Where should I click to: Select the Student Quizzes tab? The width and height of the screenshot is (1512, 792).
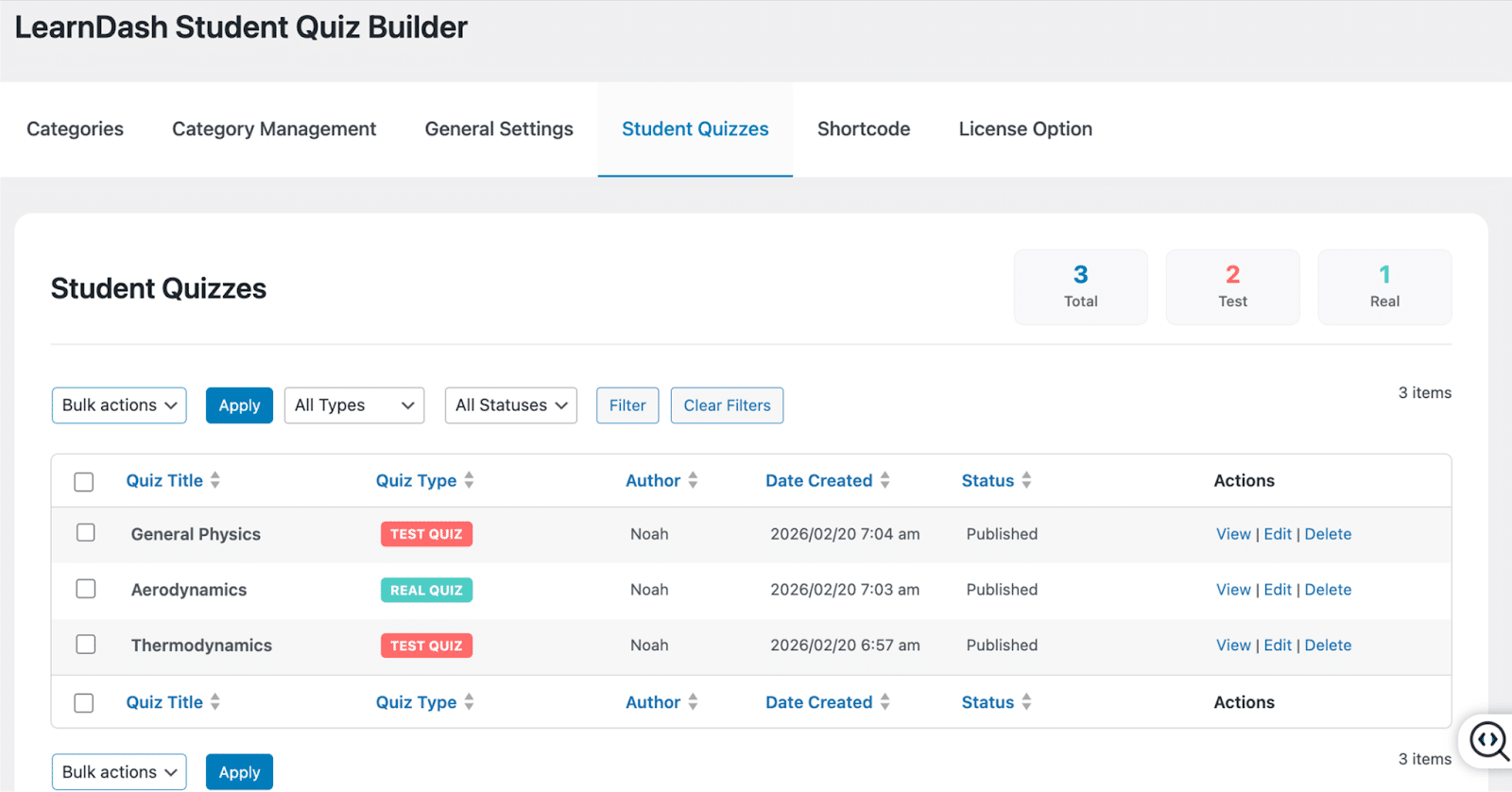696,129
